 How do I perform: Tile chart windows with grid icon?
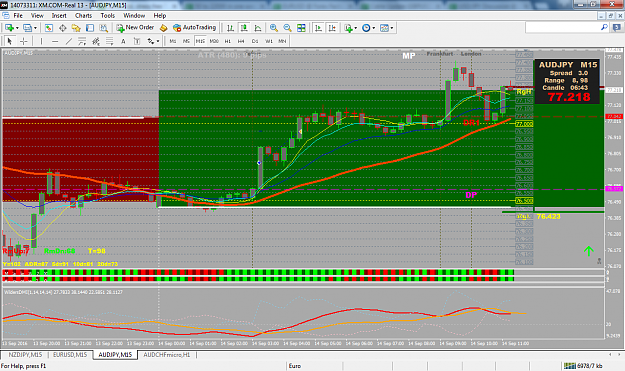pyautogui.click(x=301, y=28)
